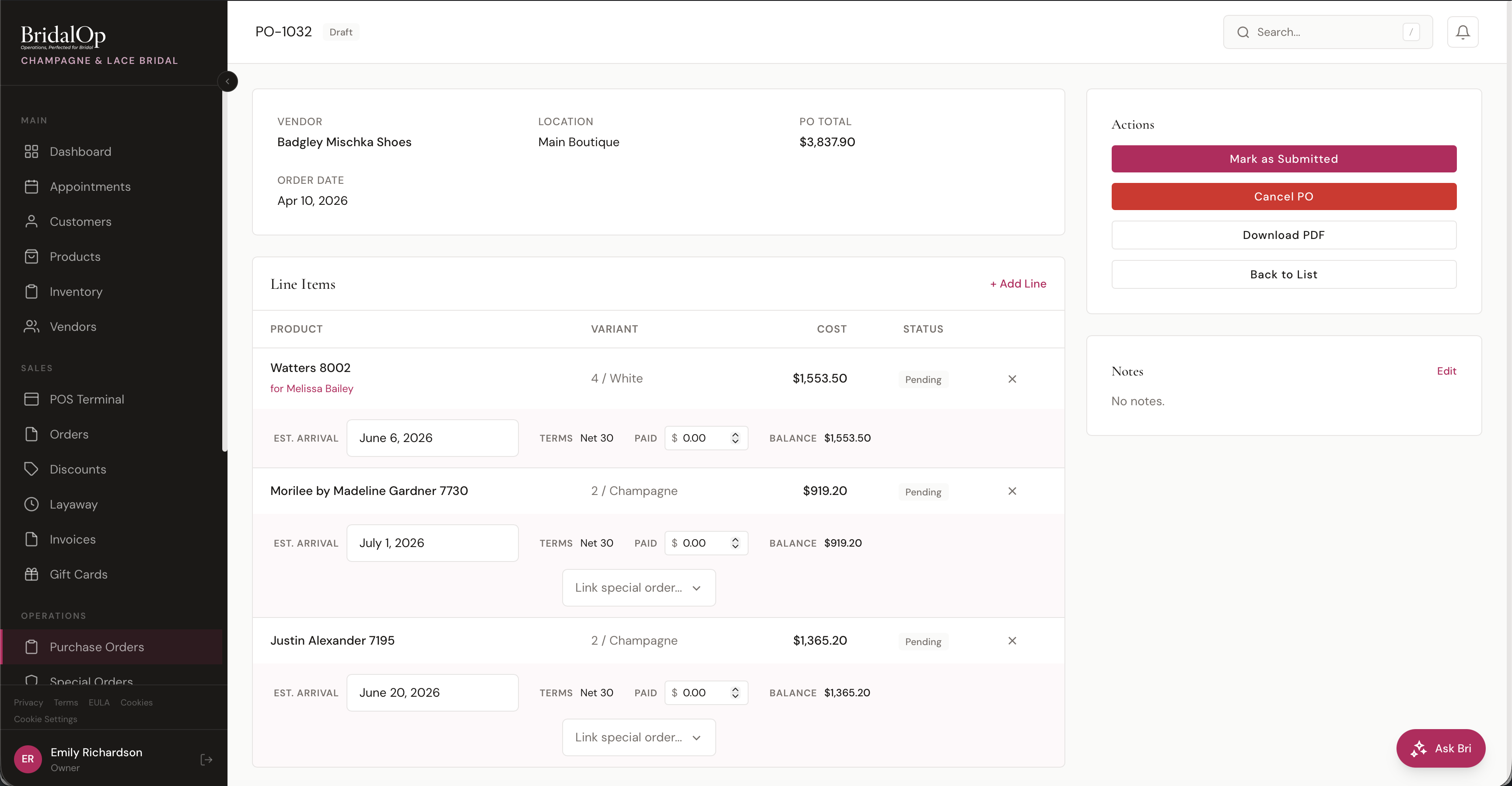1512x786 pixels.
Task: Click the balance $1,365.20
Action: [x=847, y=693]
